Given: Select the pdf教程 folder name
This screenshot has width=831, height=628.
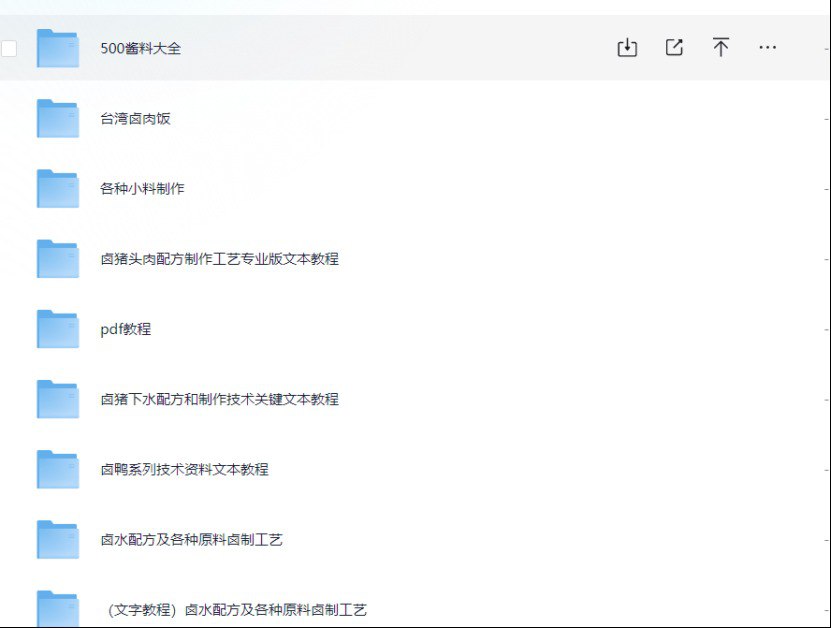Looking at the screenshot, I should pyautogui.click(x=126, y=329).
